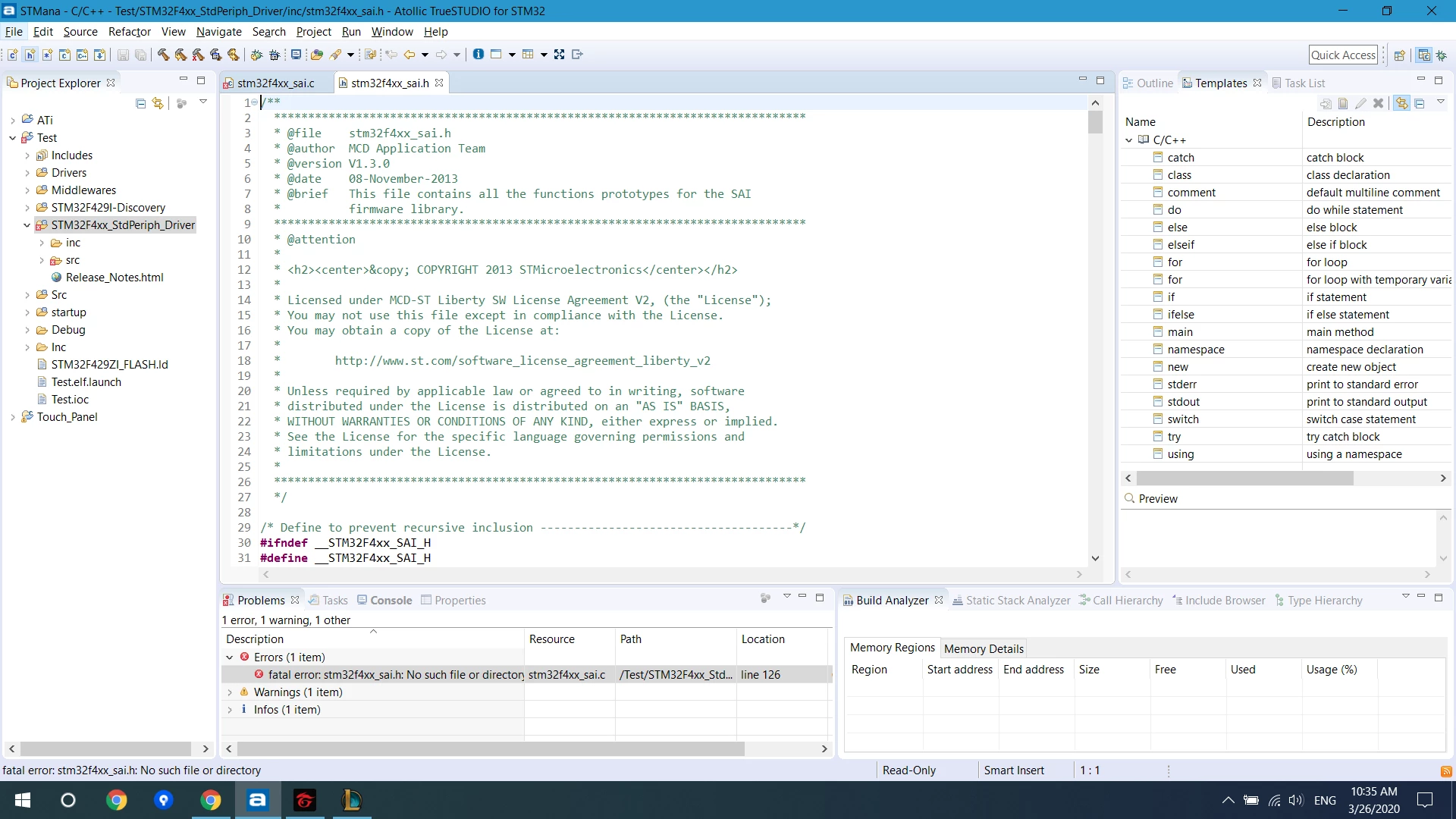This screenshot has width=1456, height=819.
Task: Click the Quick Access search box
Action: tap(1343, 55)
